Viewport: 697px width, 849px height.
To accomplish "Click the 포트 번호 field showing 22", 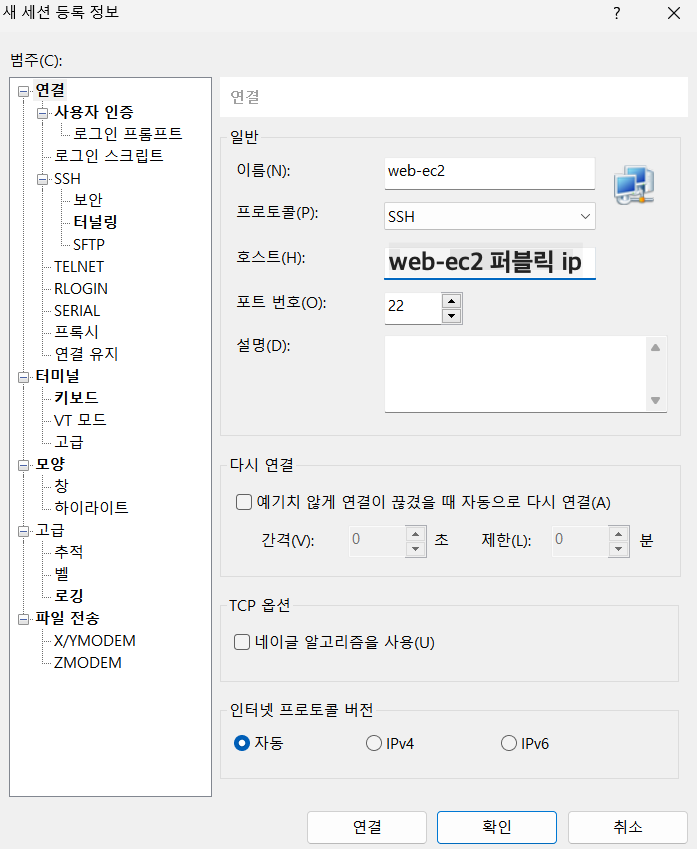I will [413, 308].
